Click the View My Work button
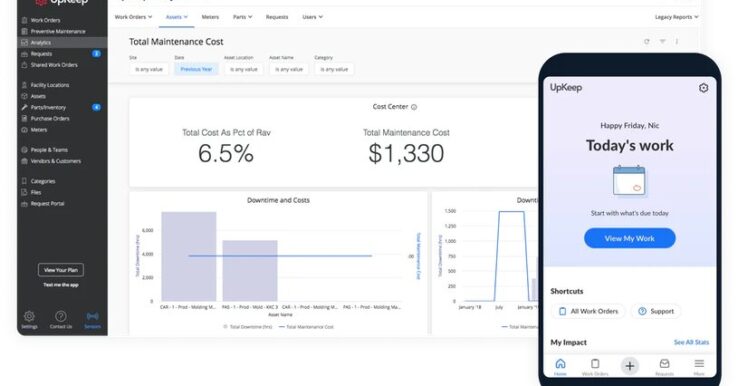 point(630,239)
